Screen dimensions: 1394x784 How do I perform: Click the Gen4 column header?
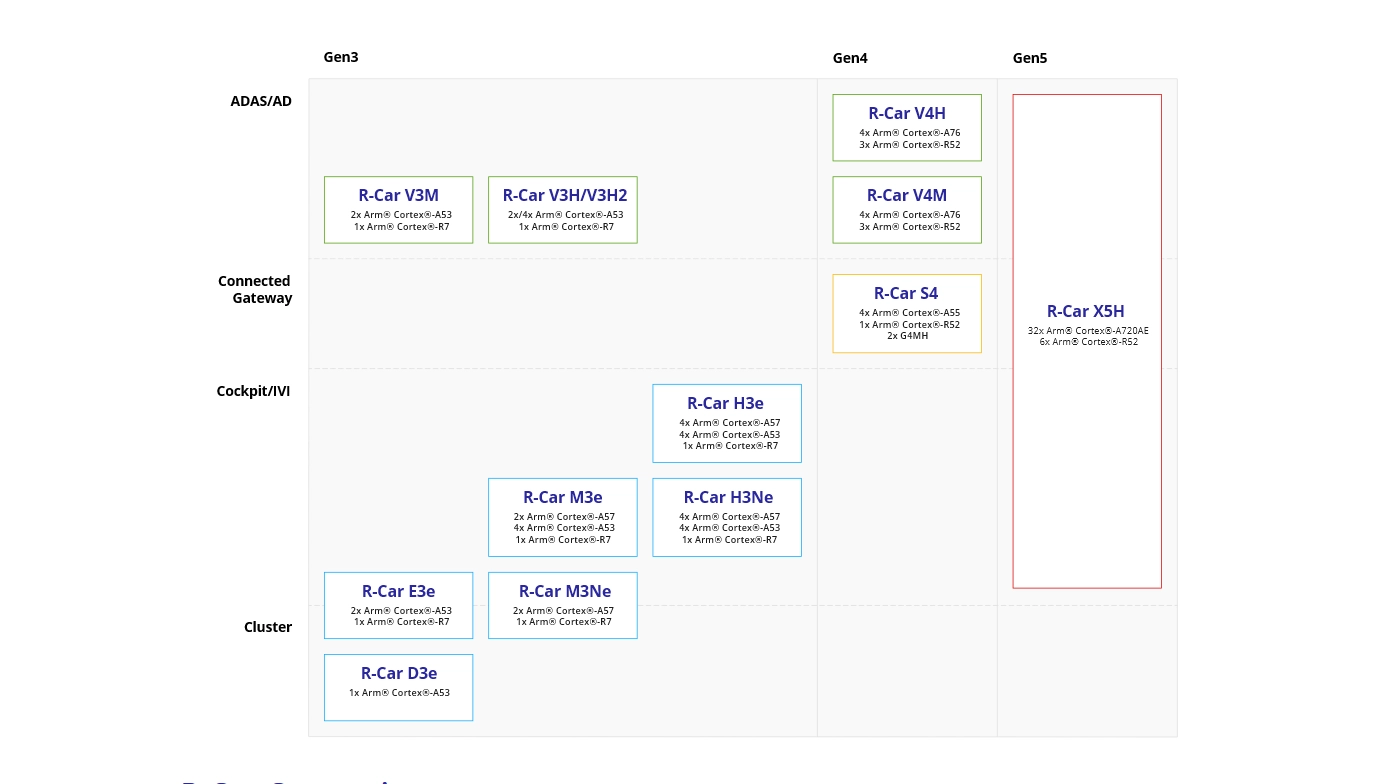(x=850, y=58)
